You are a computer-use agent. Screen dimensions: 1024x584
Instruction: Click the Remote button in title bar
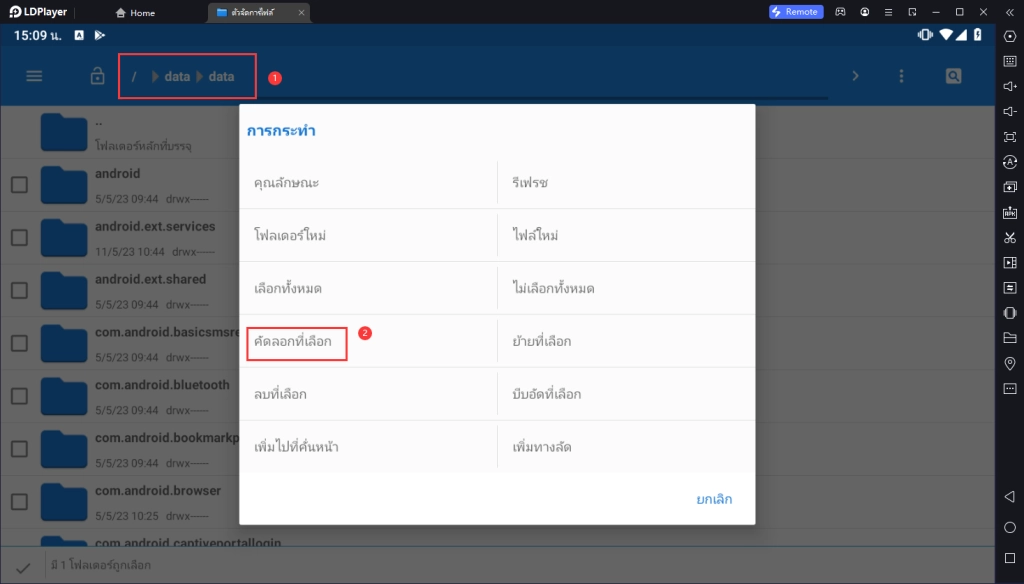click(795, 12)
